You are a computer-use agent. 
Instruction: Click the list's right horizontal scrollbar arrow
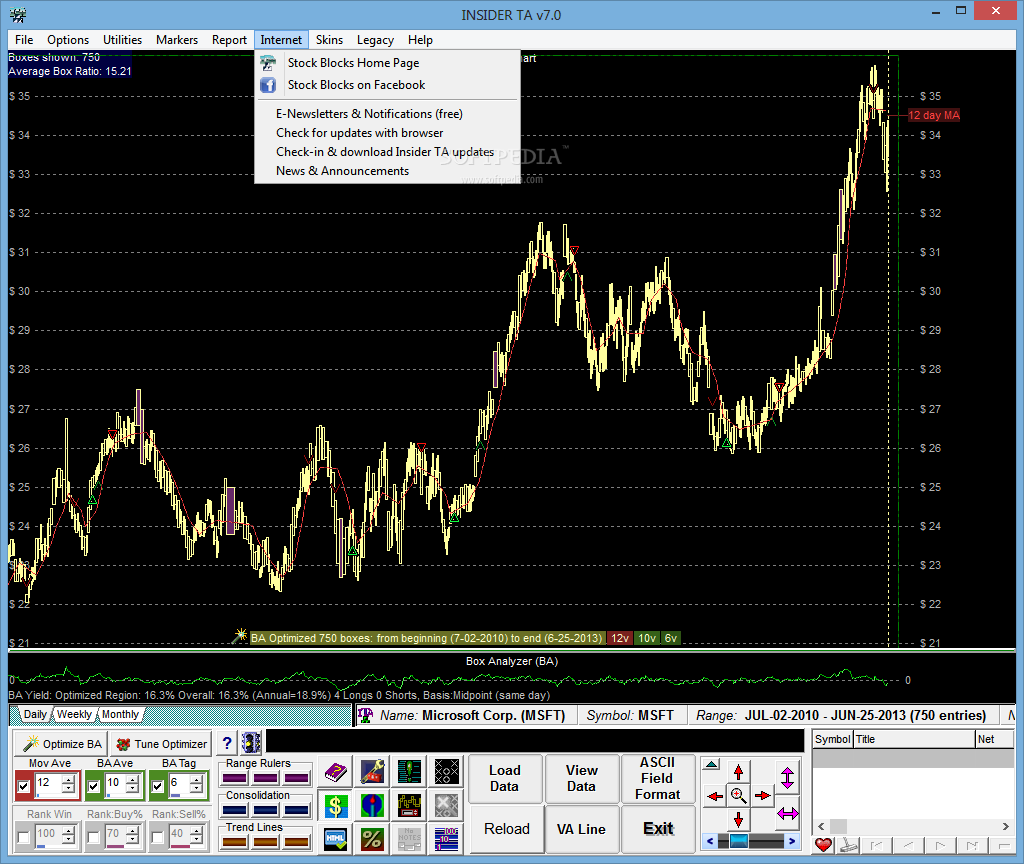[x=1006, y=826]
